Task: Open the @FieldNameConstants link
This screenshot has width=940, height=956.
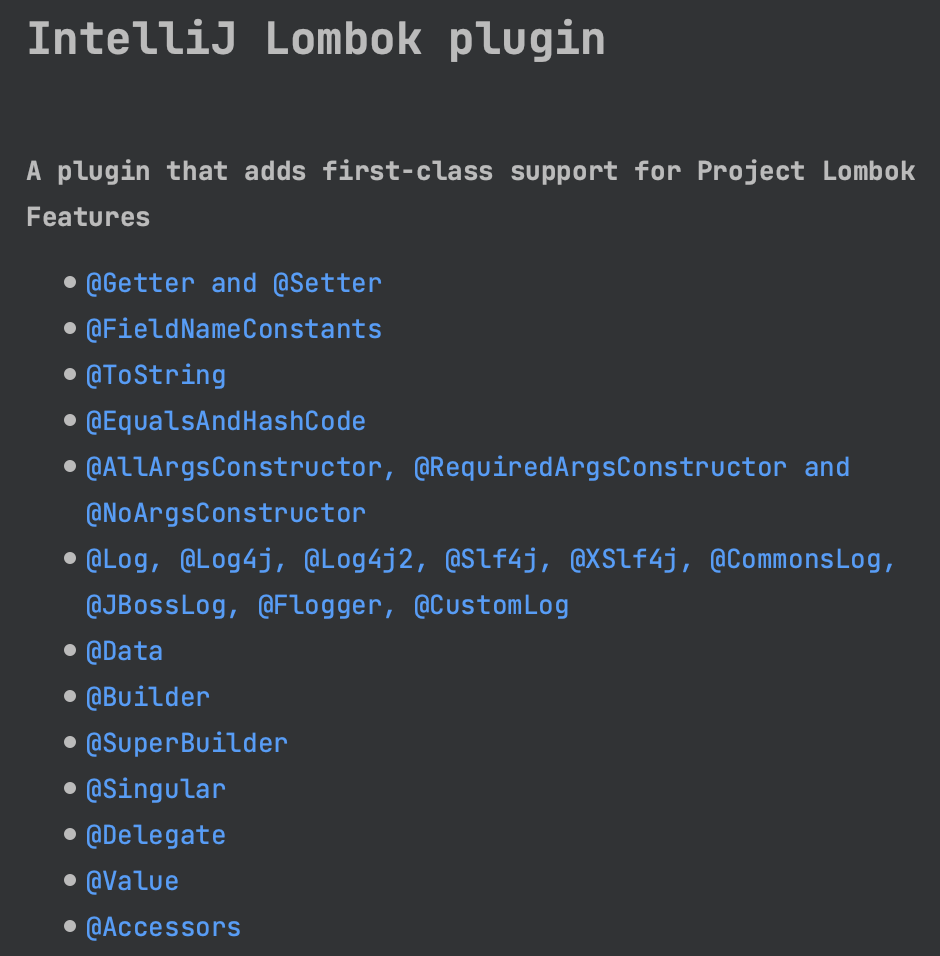Action: click(234, 330)
